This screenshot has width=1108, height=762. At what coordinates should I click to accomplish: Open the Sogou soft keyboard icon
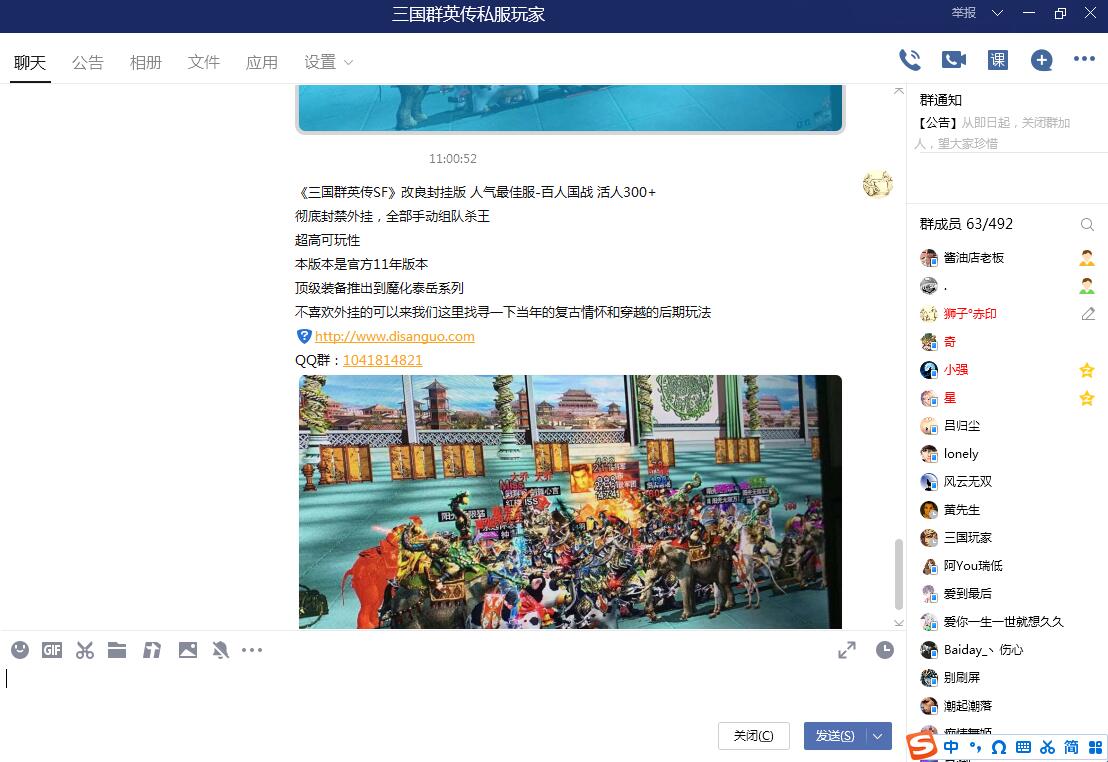tap(1023, 747)
